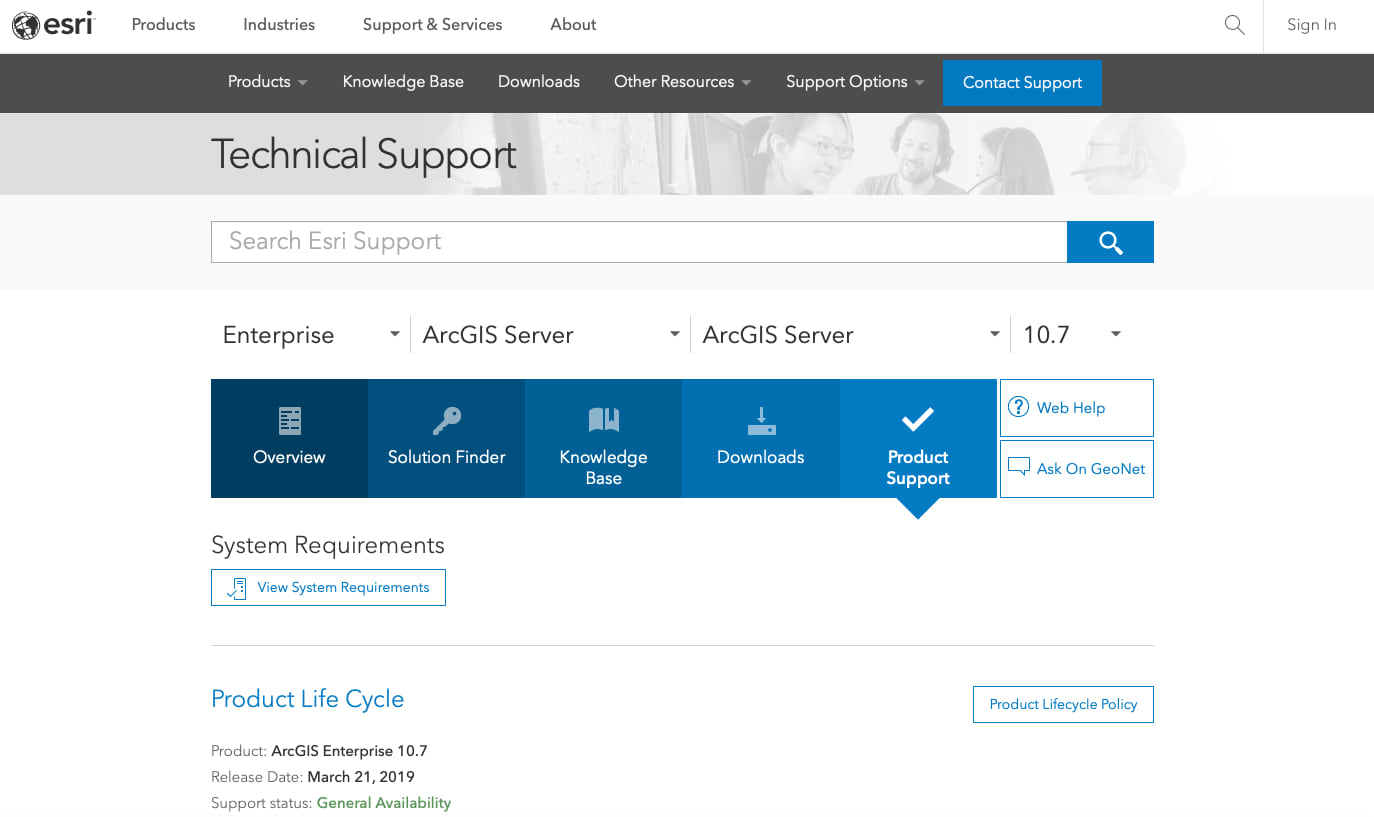Click the Web Help question mark icon
Viewport: 1374px width, 817px height.
[x=1018, y=407]
